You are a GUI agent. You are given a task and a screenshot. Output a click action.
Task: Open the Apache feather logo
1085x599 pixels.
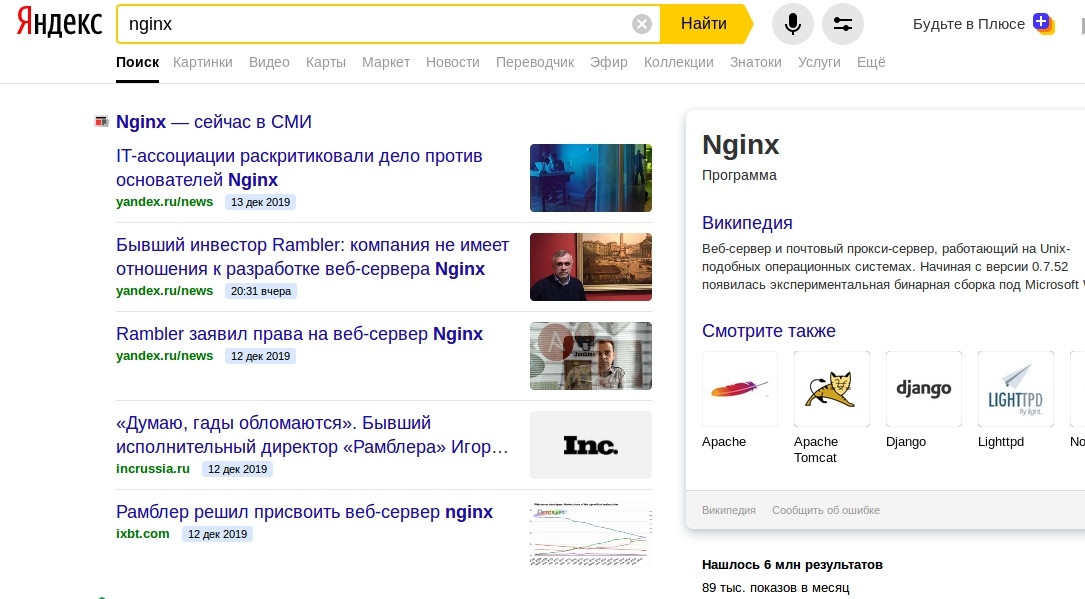coord(740,389)
